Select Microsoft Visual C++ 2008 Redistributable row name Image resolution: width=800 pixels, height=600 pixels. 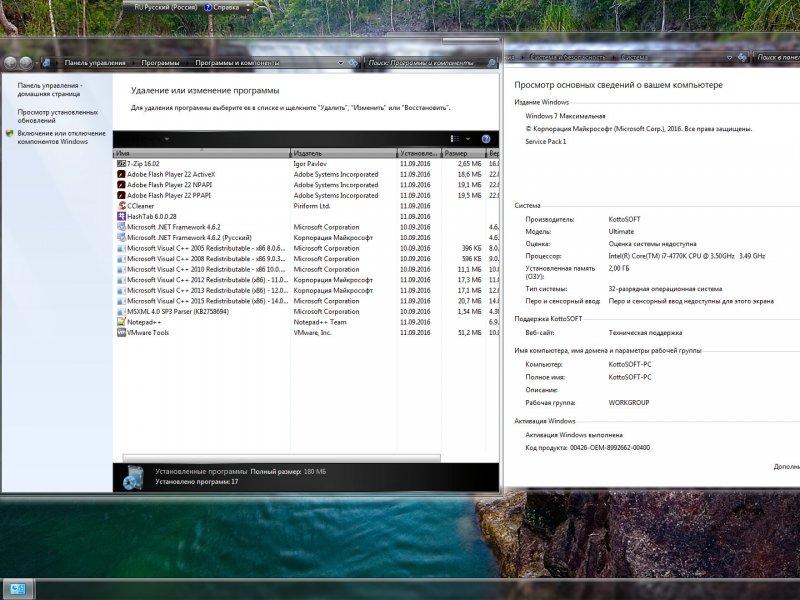[206, 259]
